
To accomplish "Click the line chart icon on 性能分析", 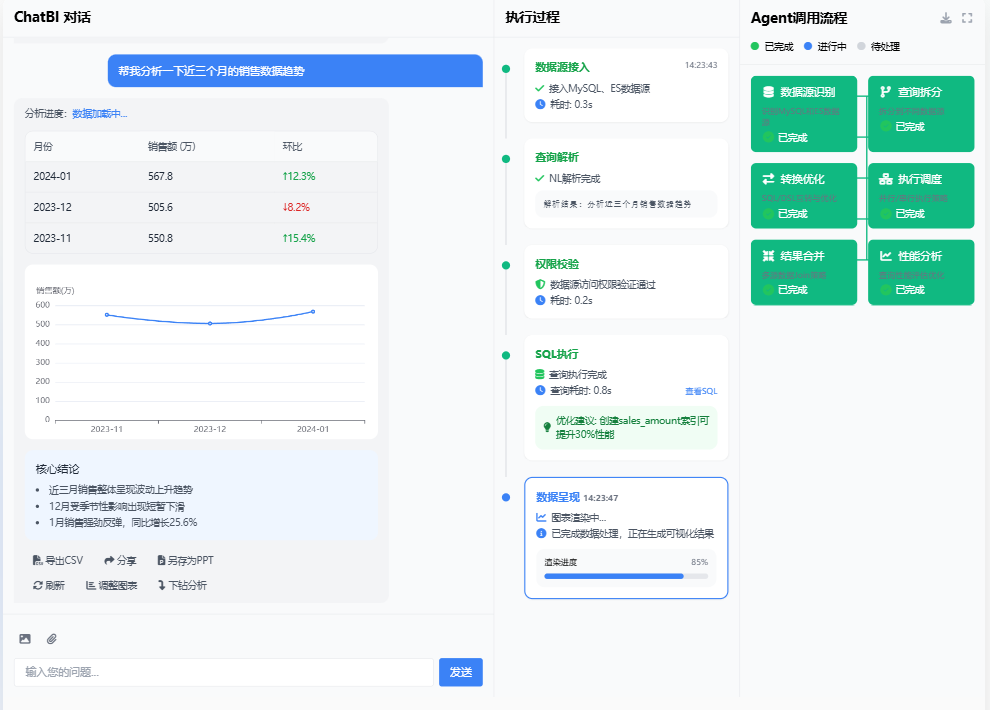I will (x=885, y=256).
